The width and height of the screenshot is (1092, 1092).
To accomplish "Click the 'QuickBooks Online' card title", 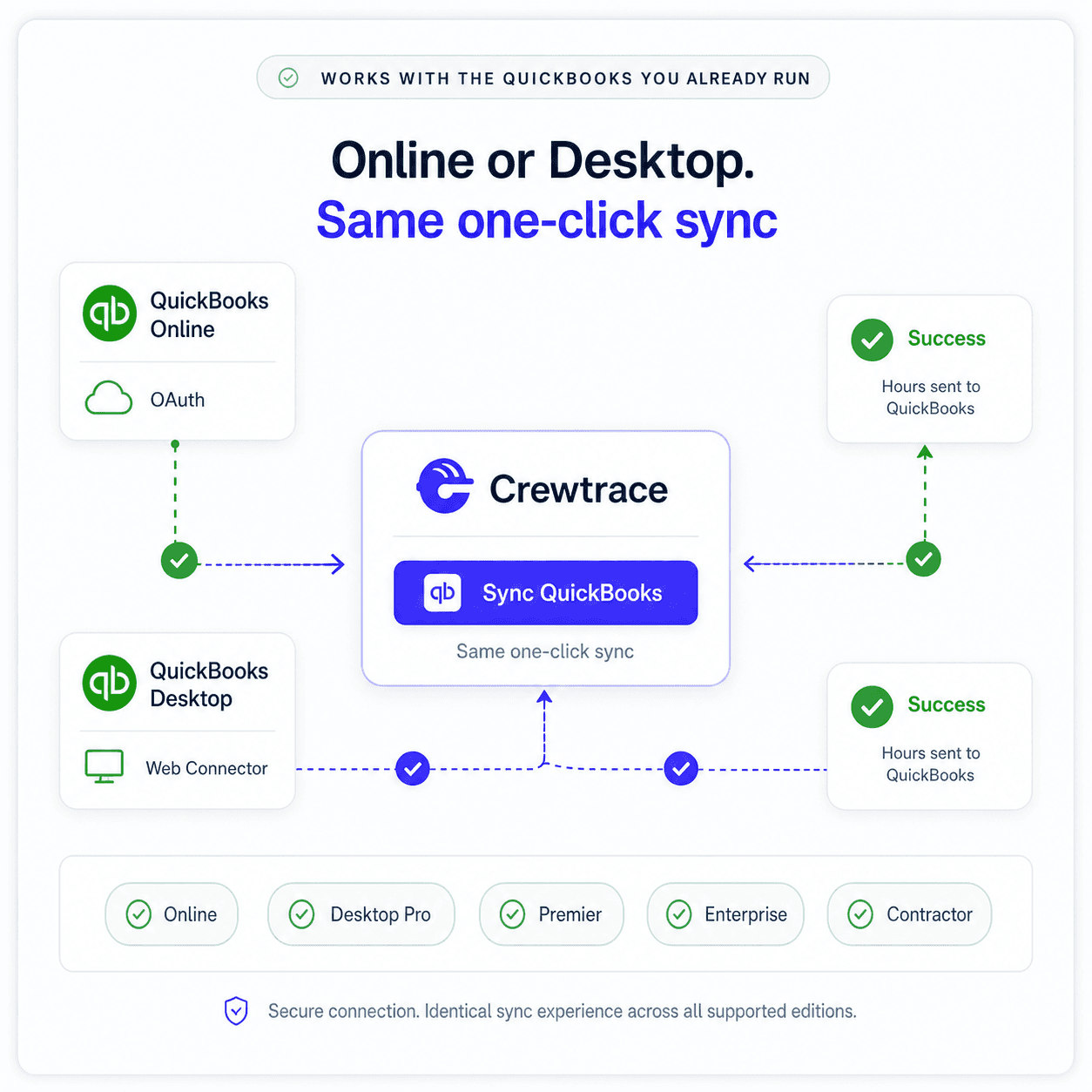I will (209, 314).
